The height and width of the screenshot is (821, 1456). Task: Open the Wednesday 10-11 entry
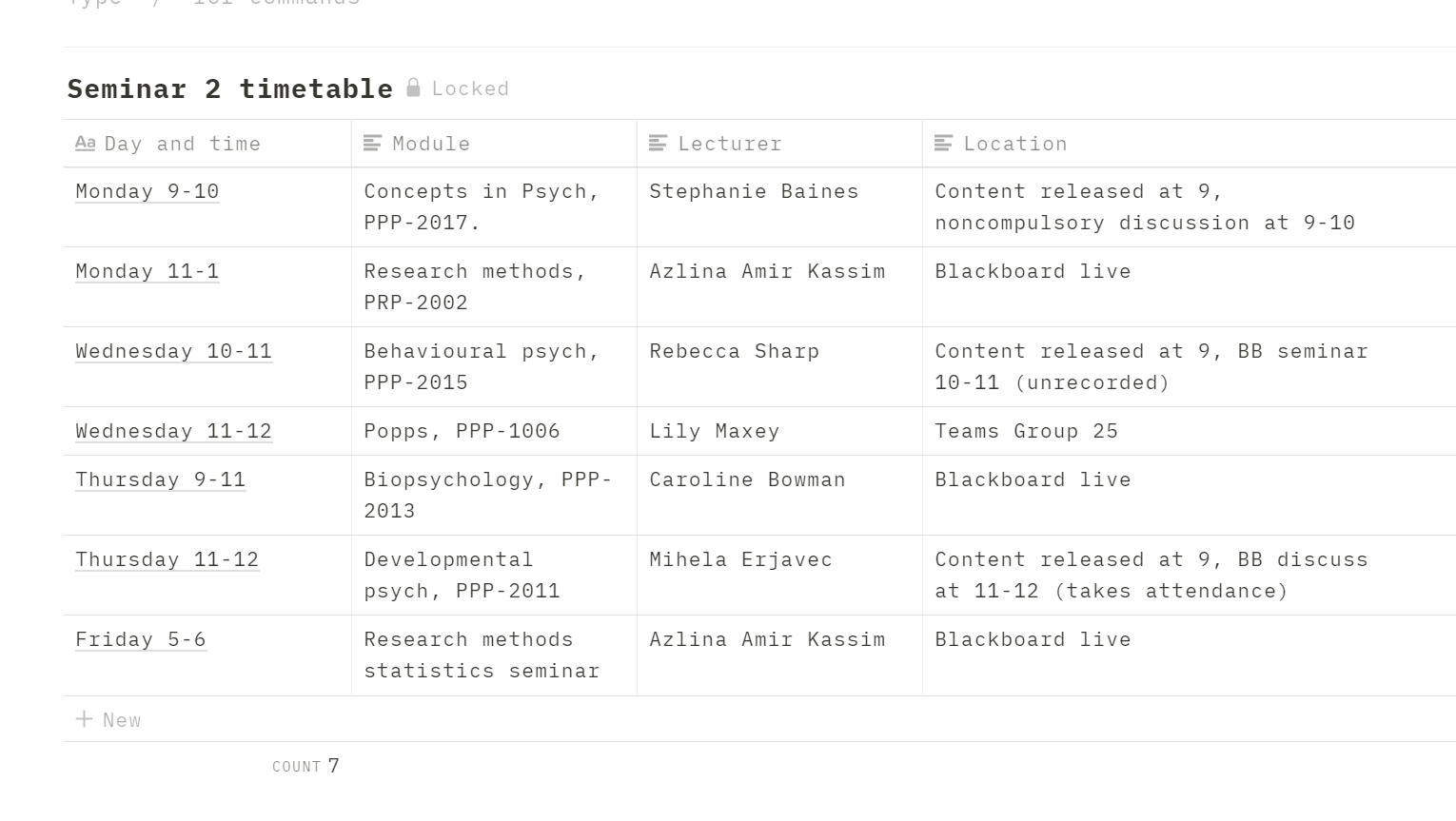pyautogui.click(x=174, y=351)
